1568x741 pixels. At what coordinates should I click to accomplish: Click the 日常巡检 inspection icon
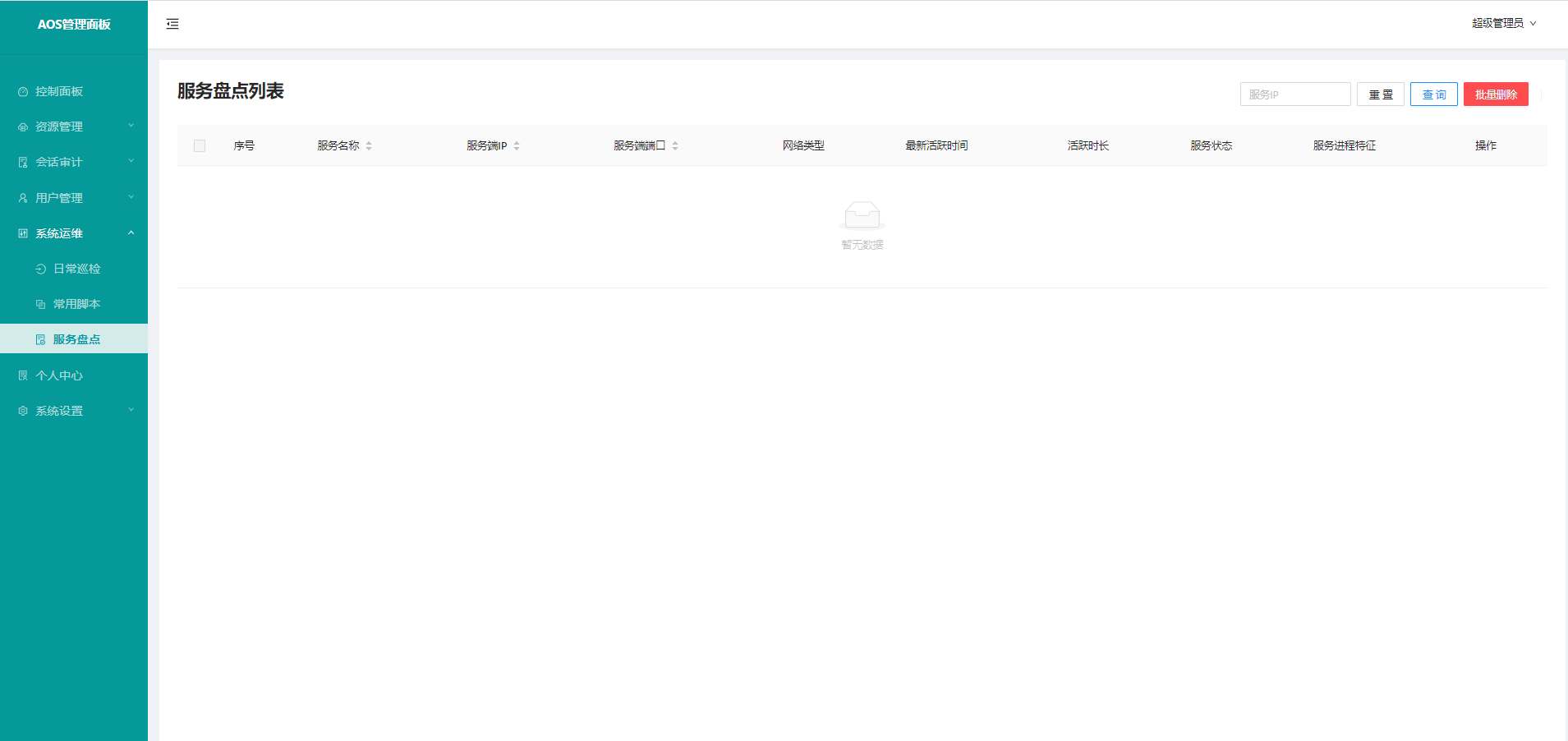pos(41,269)
